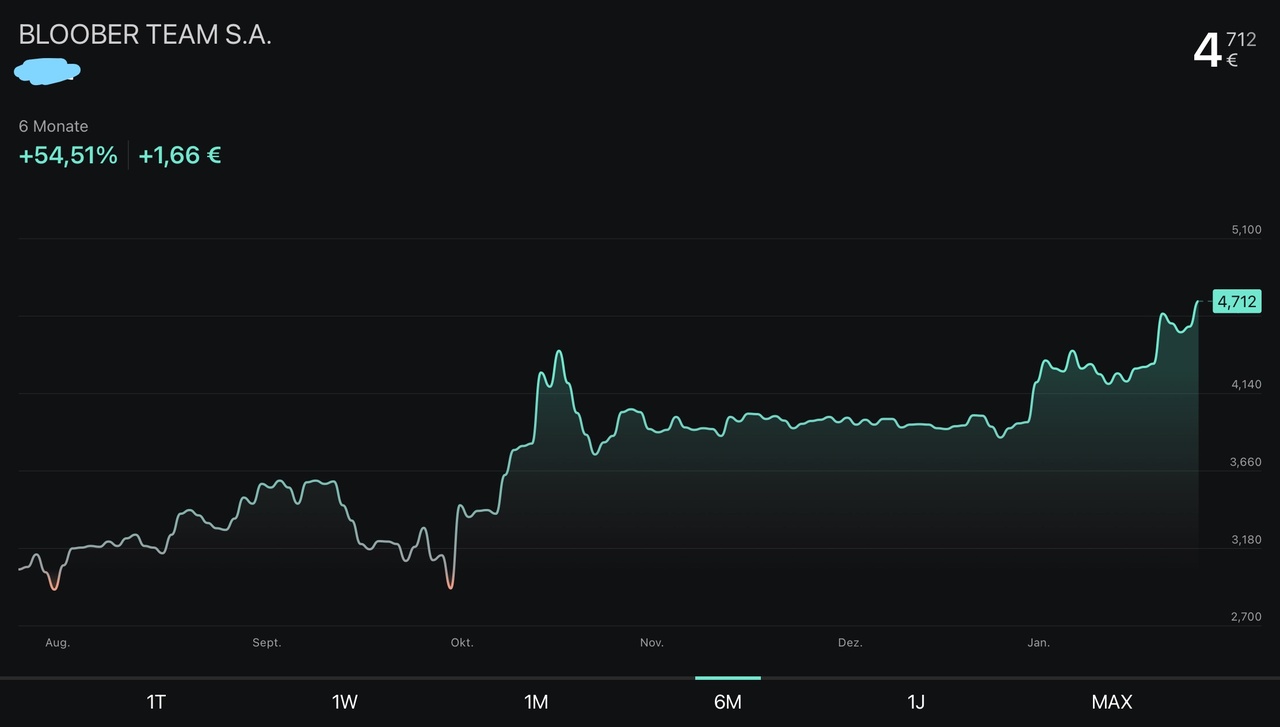1280x727 pixels.
Task: Click the Sept. axis label
Action: tap(267, 643)
